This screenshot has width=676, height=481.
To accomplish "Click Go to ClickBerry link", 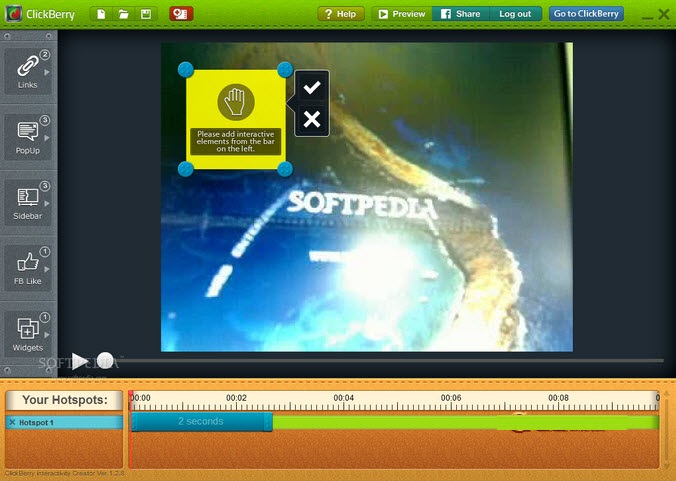I will point(587,14).
